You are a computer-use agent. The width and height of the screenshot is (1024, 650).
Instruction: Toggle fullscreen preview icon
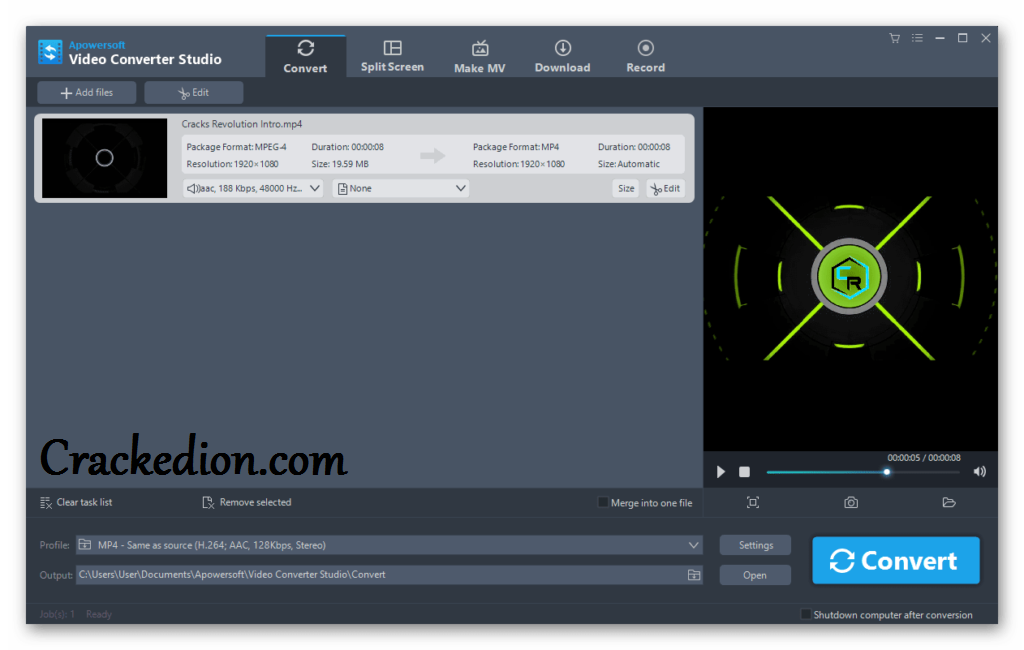click(x=753, y=502)
